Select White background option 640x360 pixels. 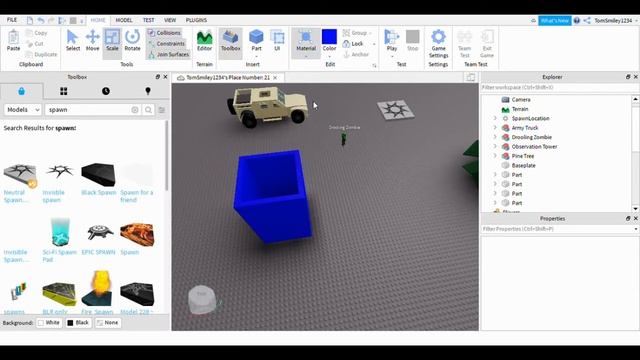click(x=49, y=322)
